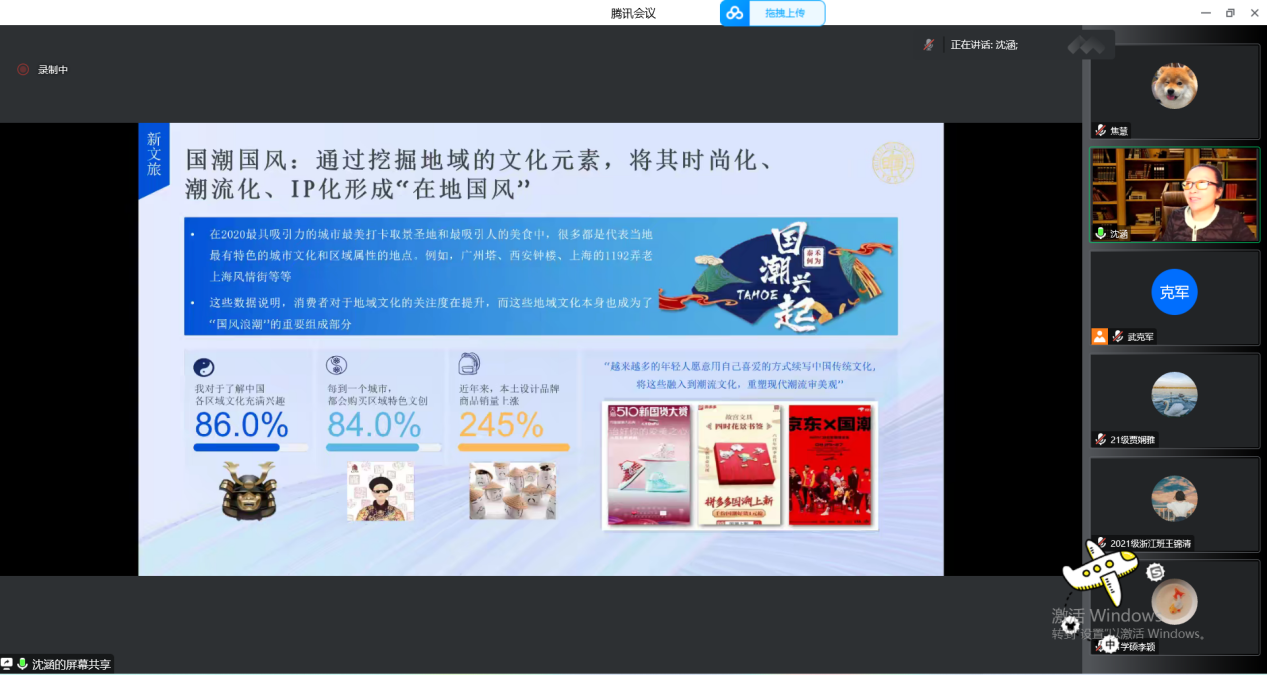Restore the window using the title bar button
This screenshot has width=1267, height=675.
pos(1230,13)
